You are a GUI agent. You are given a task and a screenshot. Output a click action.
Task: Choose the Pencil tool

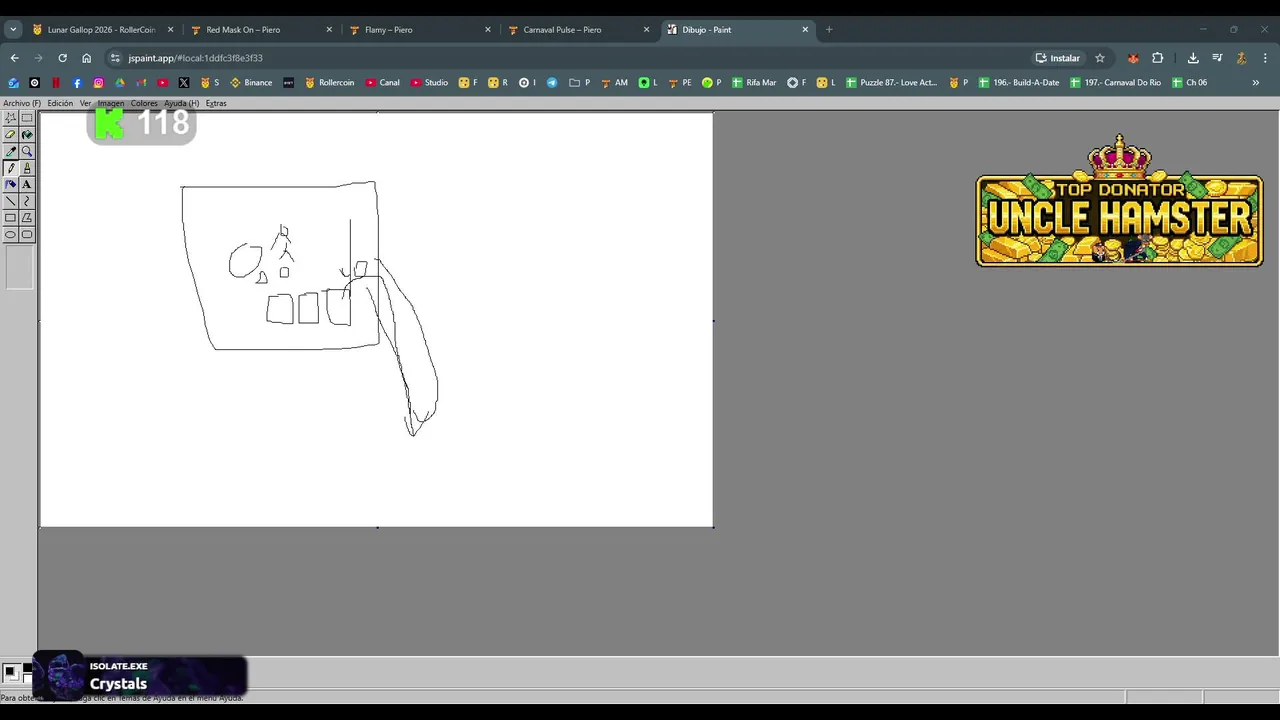[x=10, y=168]
